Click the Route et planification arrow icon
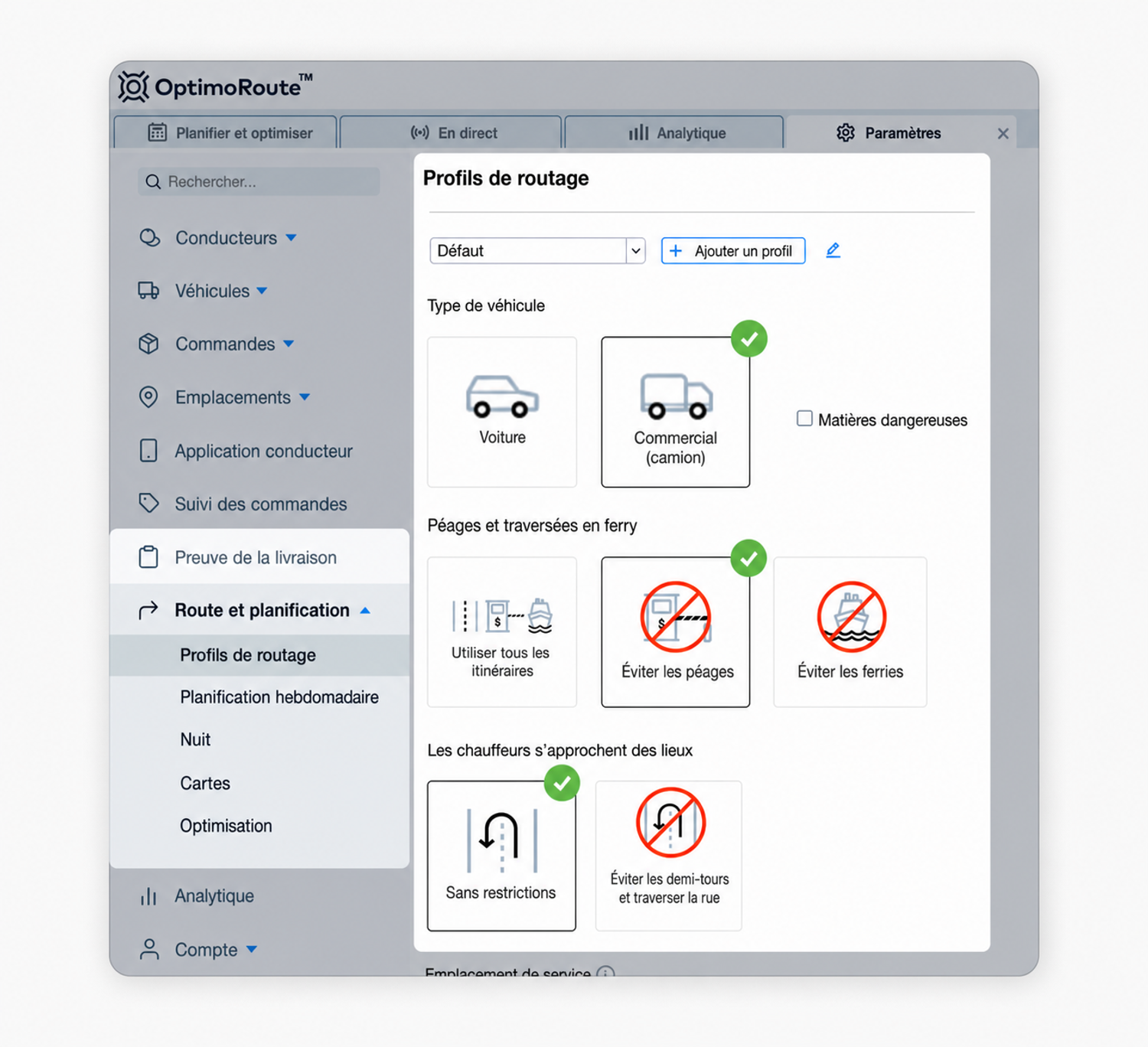 (148, 610)
